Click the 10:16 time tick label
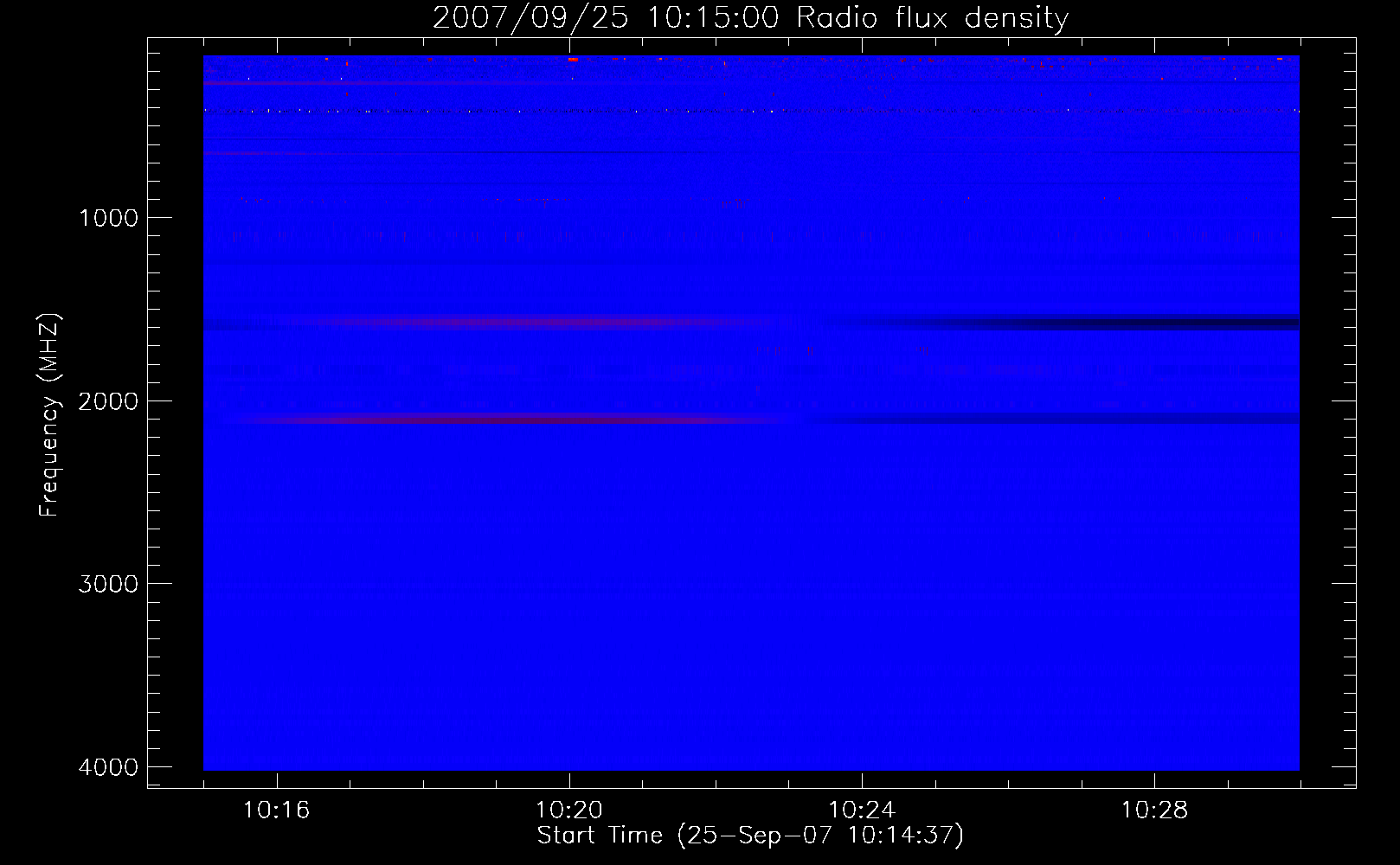 tap(277, 811)
